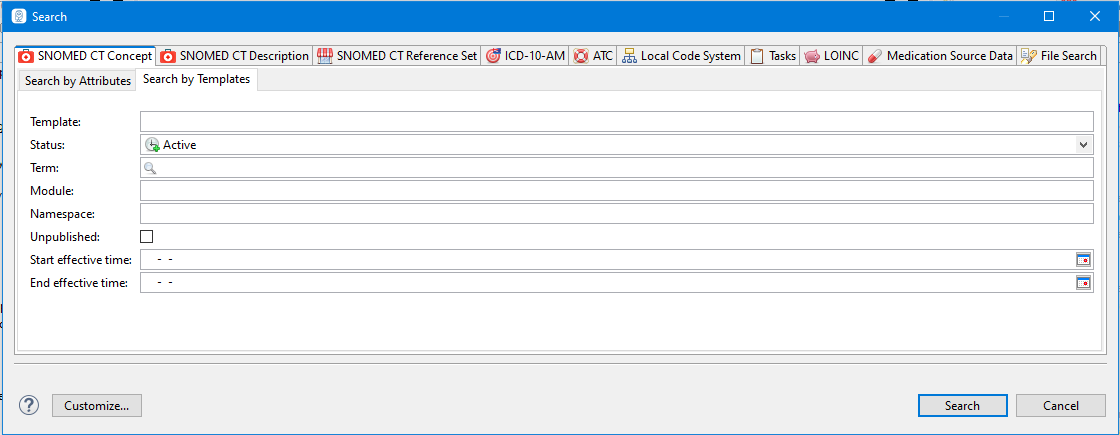This screenshot has width=1120, height=435.
Task: Open the File Search tab
Action: click(x=1059, y=56)
